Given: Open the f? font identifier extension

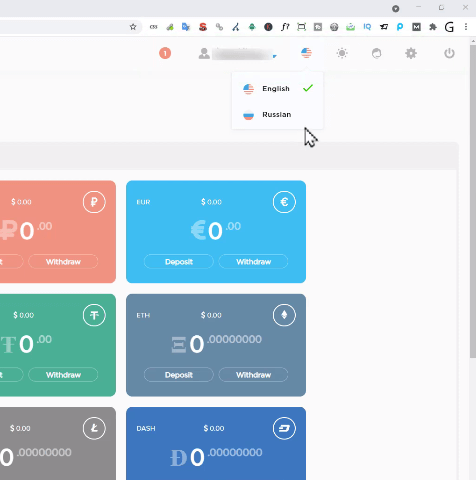Looking at the screenshot, I should point(285,27).
